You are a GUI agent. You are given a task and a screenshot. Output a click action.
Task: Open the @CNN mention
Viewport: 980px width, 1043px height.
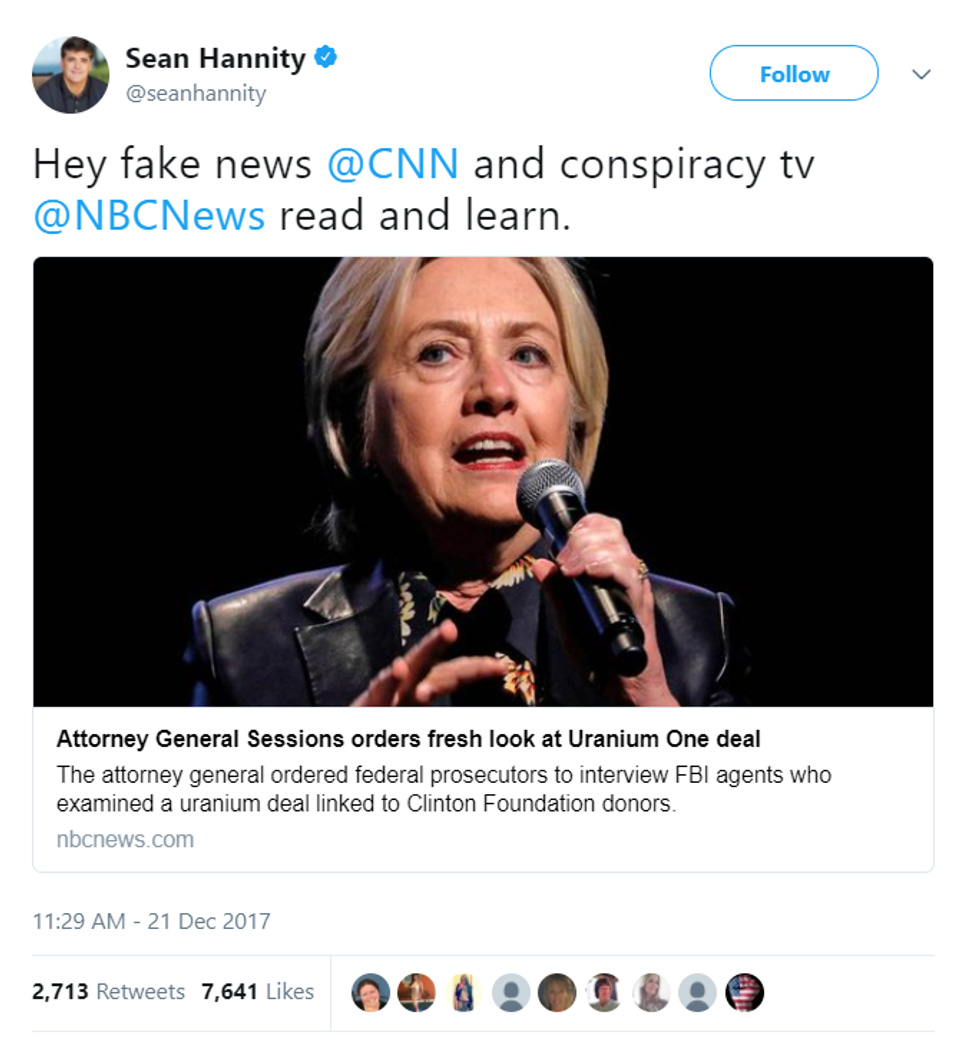[393, 164]
